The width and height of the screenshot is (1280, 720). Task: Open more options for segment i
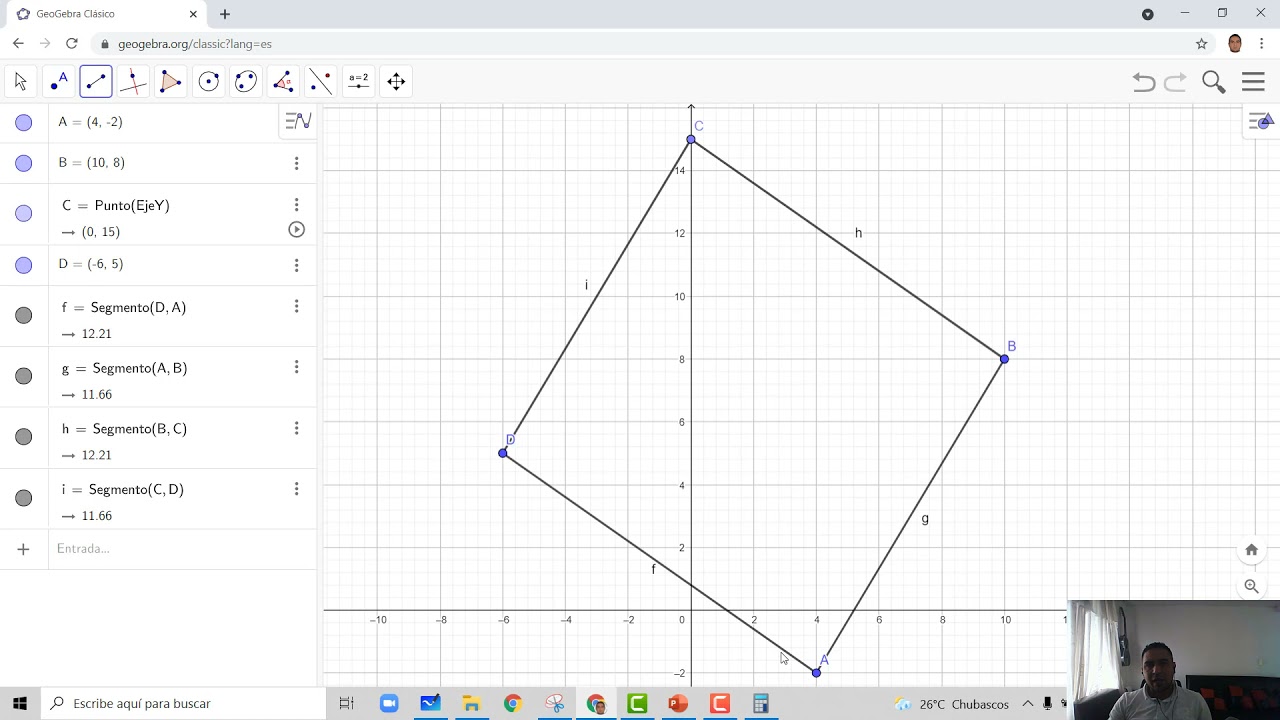point(296,489)
